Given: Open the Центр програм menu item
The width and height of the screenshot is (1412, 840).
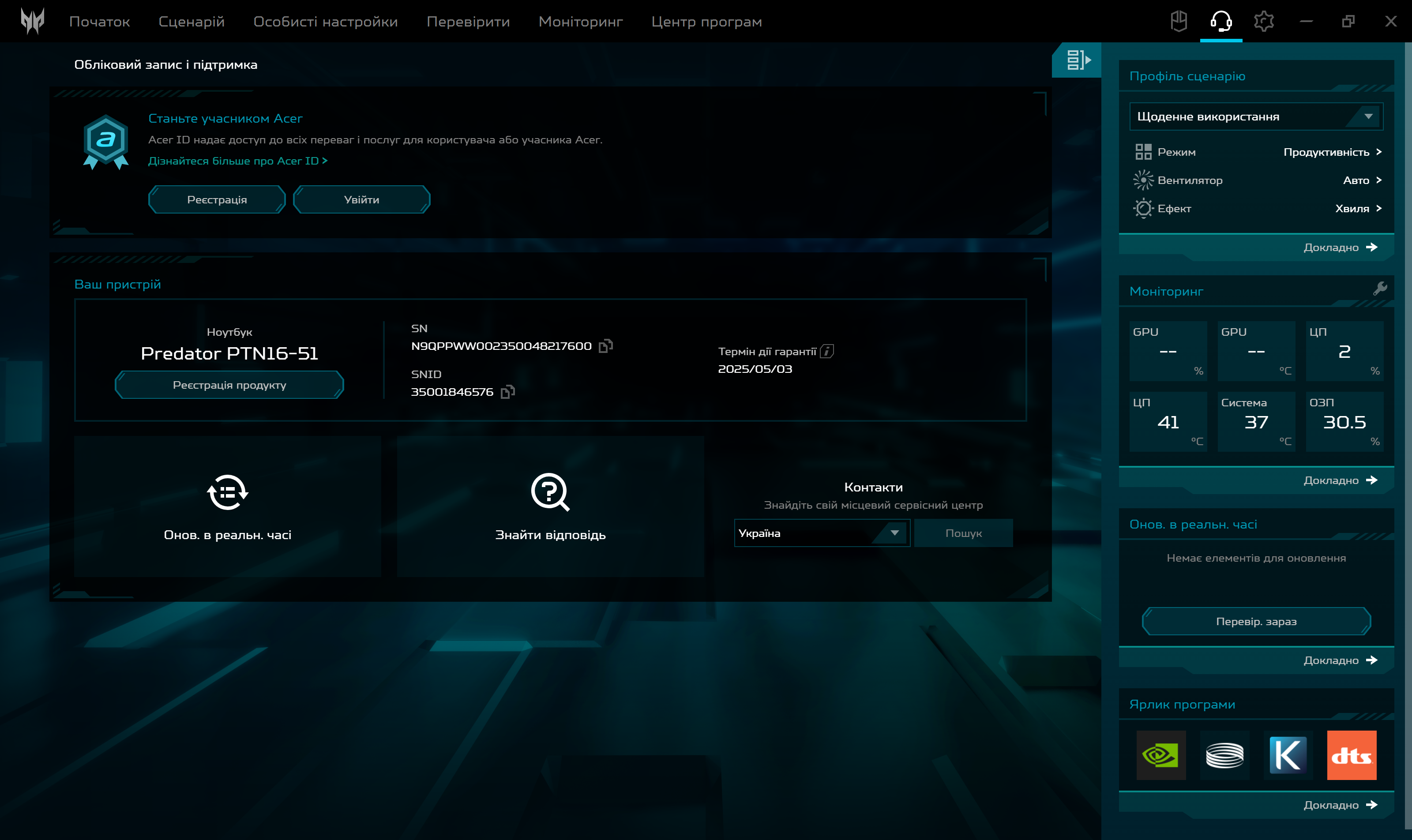Looking at the screenshot, I should pyautogui.click(x=707, y=21).
